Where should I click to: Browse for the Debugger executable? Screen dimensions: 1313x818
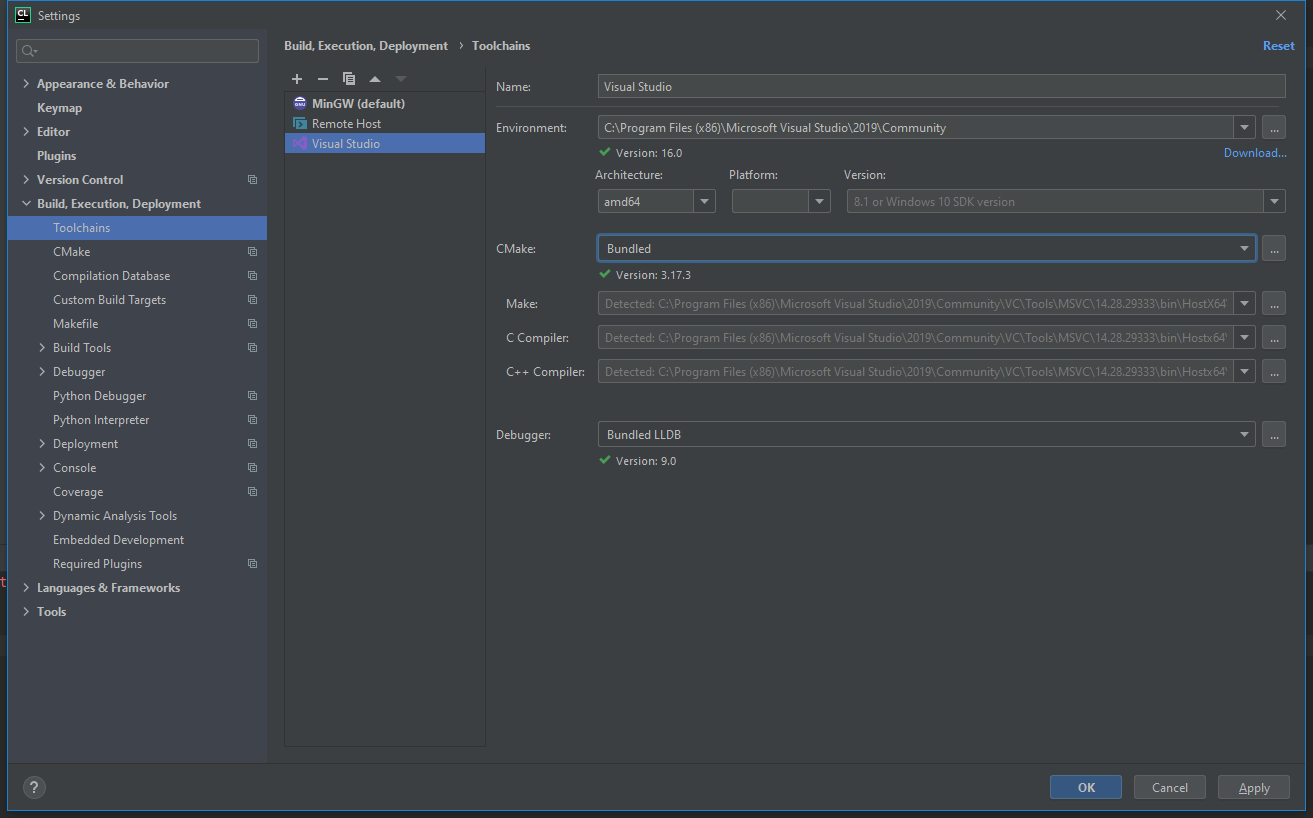[x=1273, y=434]
